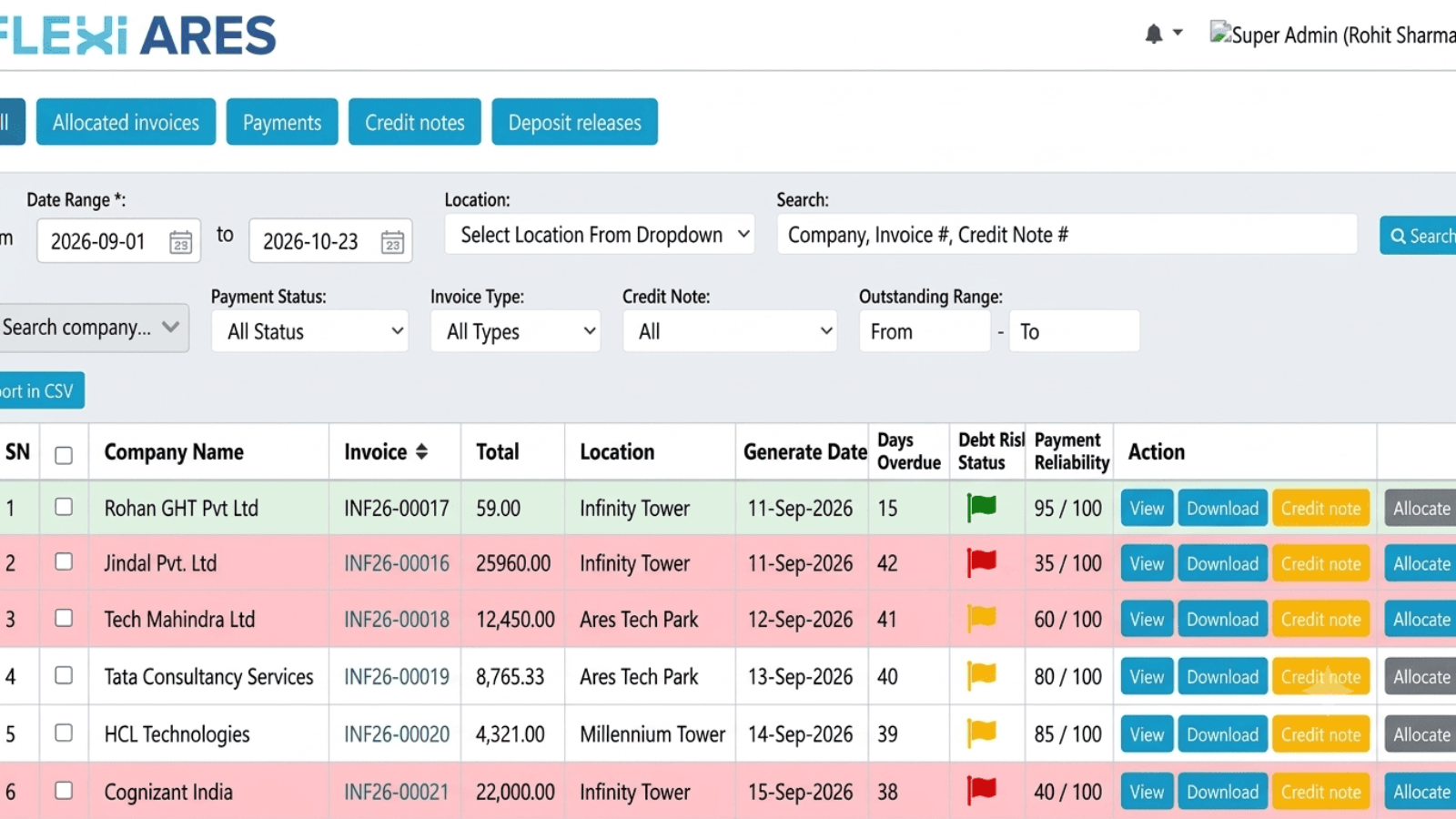Download invoice INF26-00016 for Jindal Pvt. Ltd

1222,564
